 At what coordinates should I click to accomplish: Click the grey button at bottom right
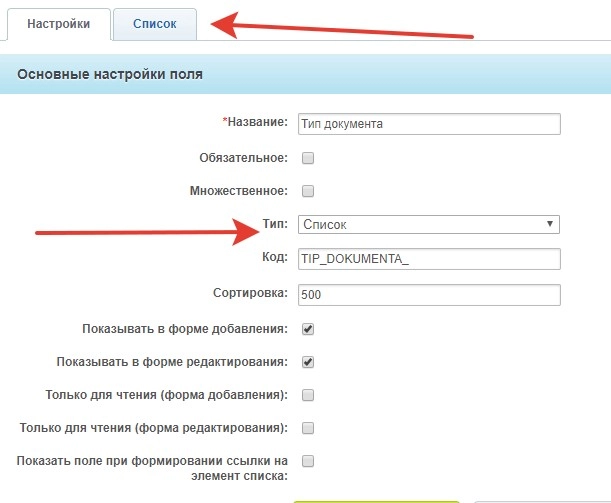pyautogui.click(x=540, y=500)
